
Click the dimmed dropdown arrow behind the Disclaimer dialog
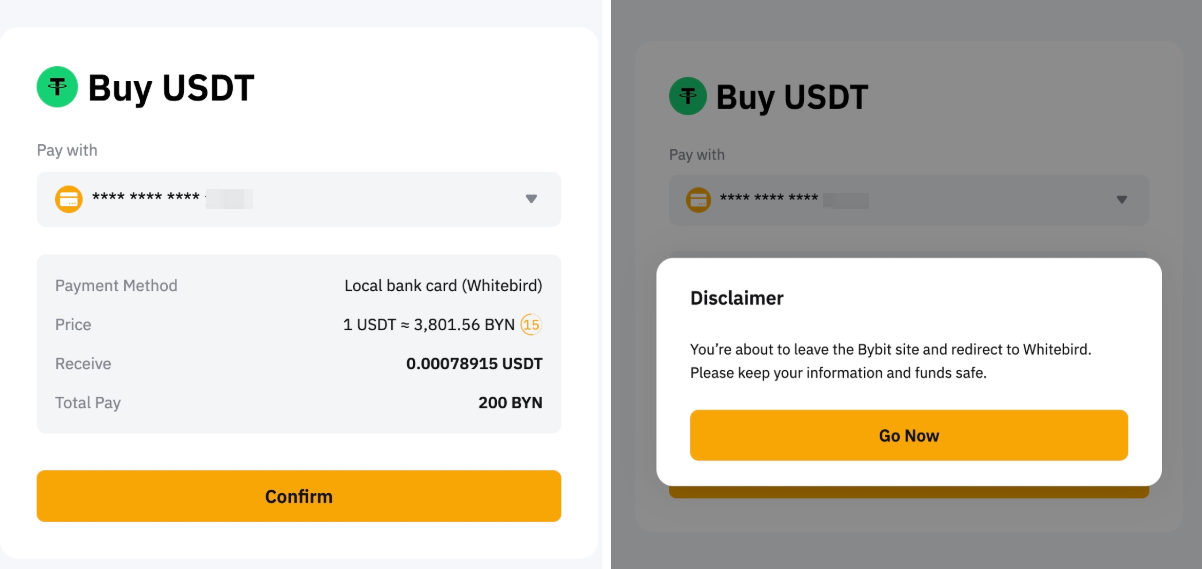click(1121, 199)
